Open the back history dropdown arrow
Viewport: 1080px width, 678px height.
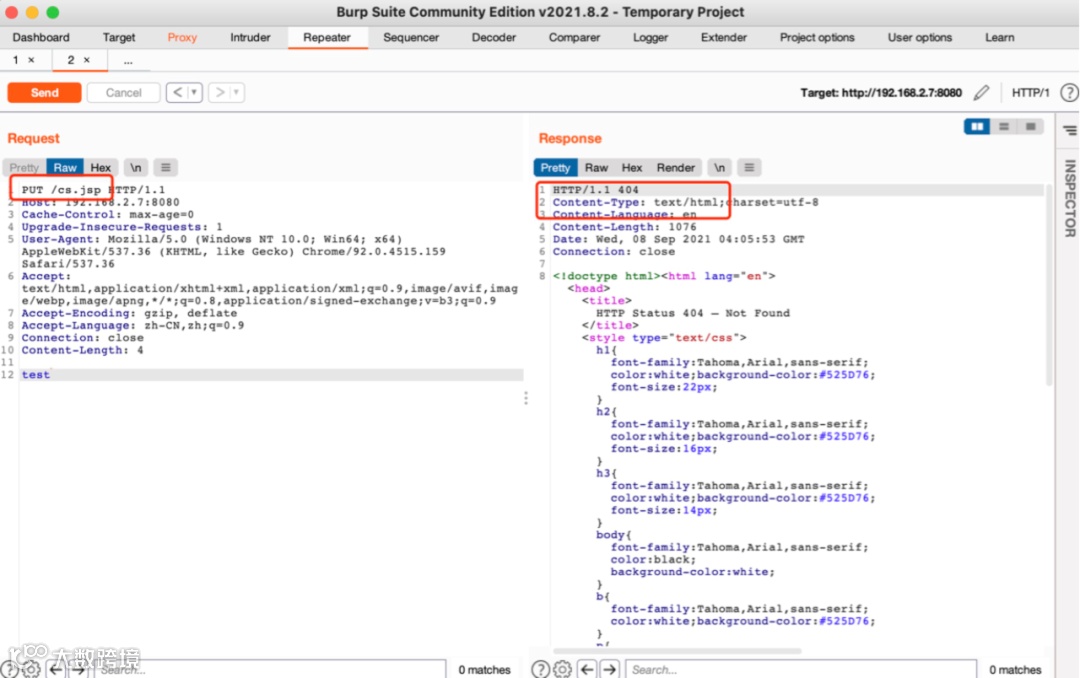194,92
